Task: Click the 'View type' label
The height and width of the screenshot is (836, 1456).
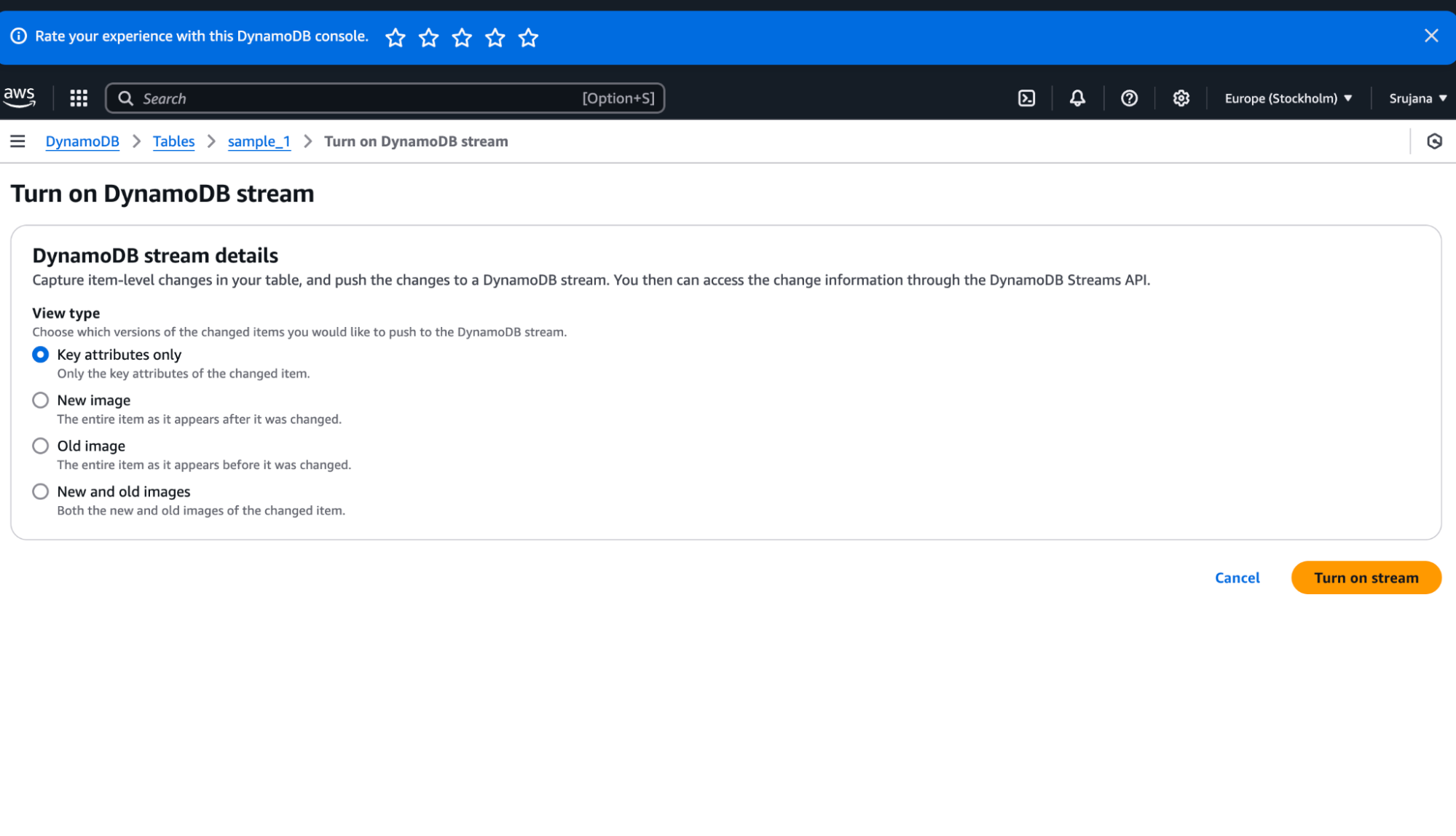Action: (66, 313)
